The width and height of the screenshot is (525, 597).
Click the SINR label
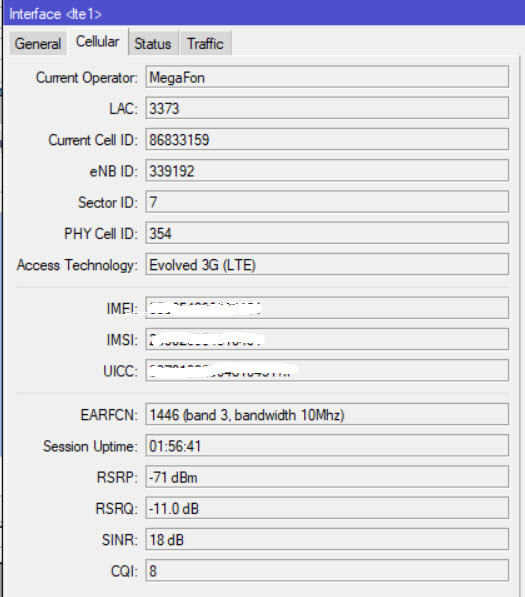click(120, 540)
